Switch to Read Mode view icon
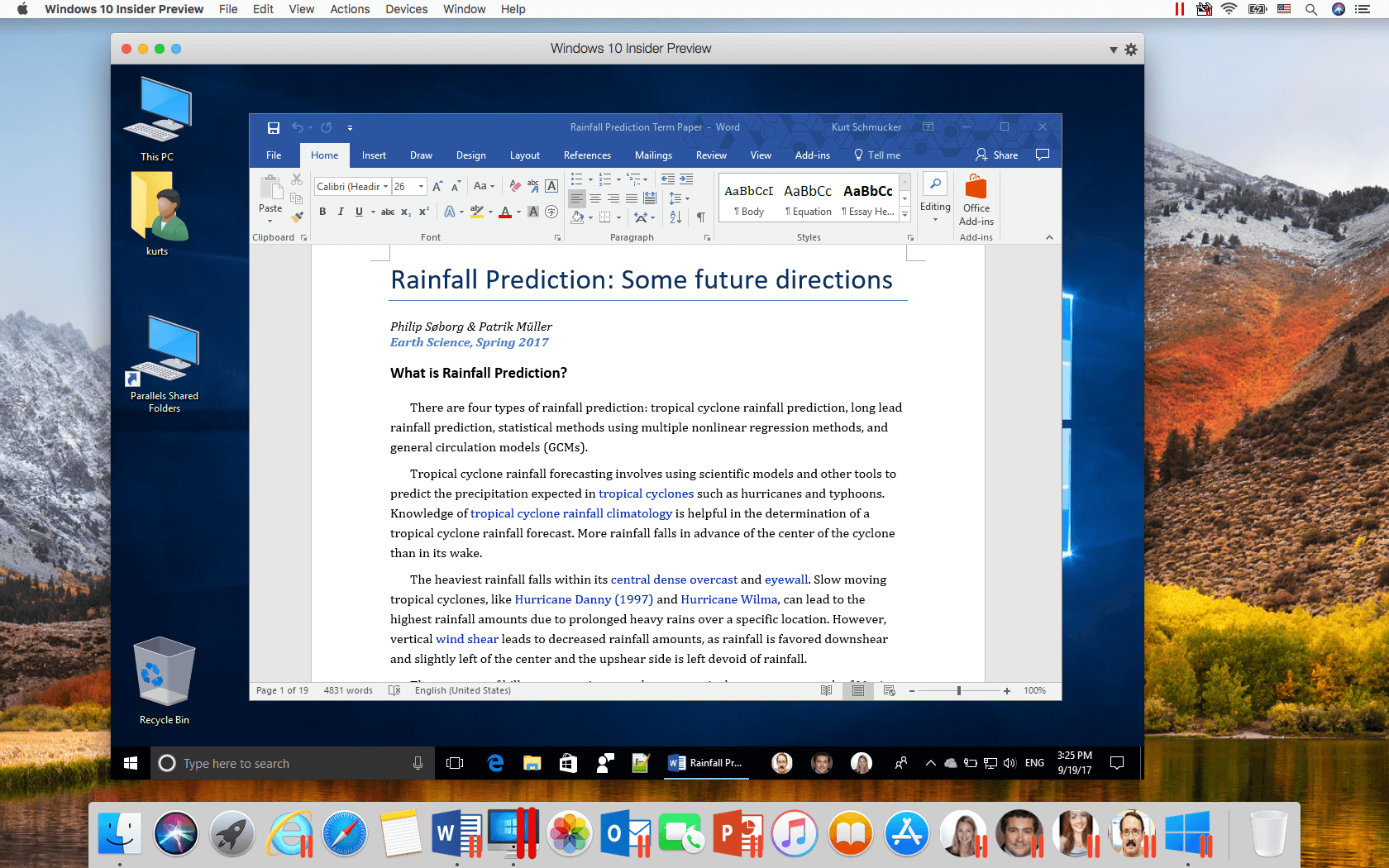The height and width of the screenshot is (868, 1389). (x=826, y=690)
